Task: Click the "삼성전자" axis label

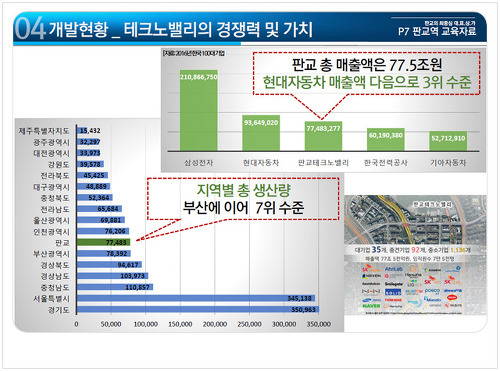Action: click(x=199, y=163)
